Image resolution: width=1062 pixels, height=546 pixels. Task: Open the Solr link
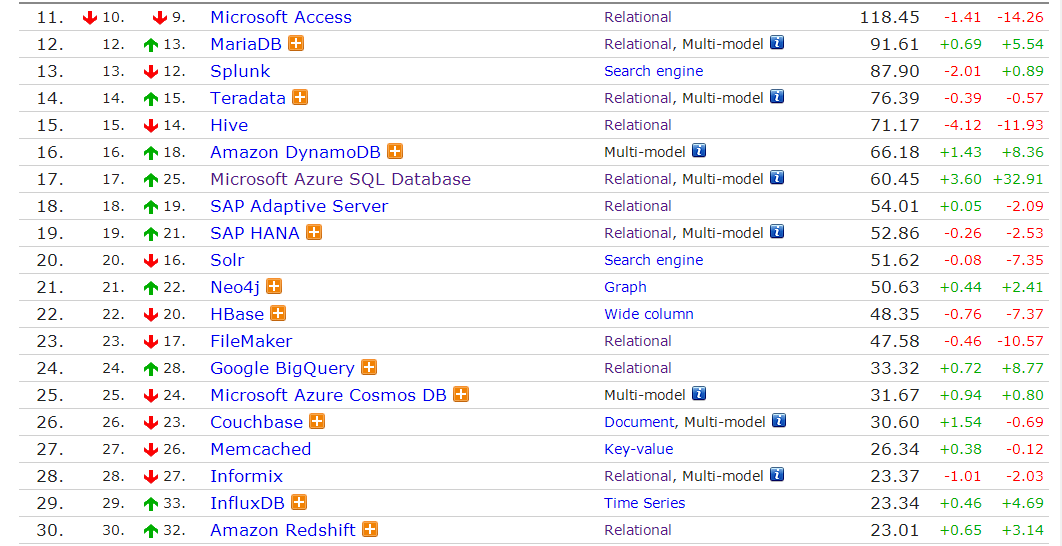[227, 260]
